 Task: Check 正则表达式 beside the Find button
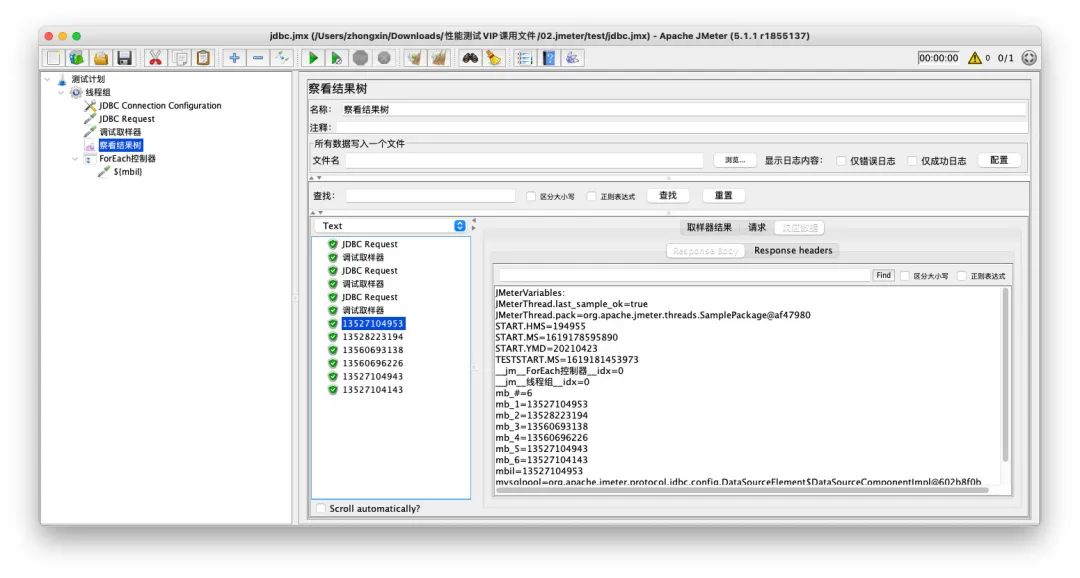click(x=962, y=276)
